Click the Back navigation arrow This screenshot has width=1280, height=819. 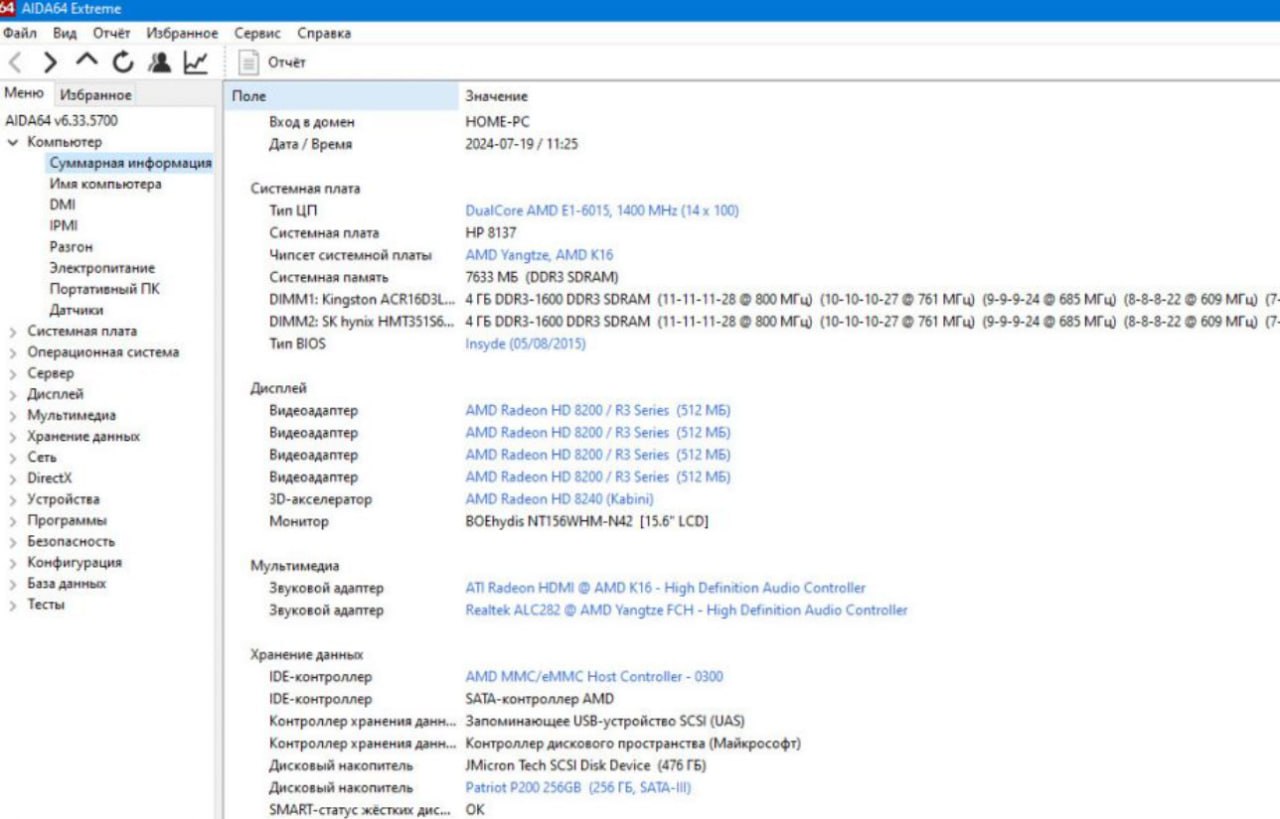16,63
